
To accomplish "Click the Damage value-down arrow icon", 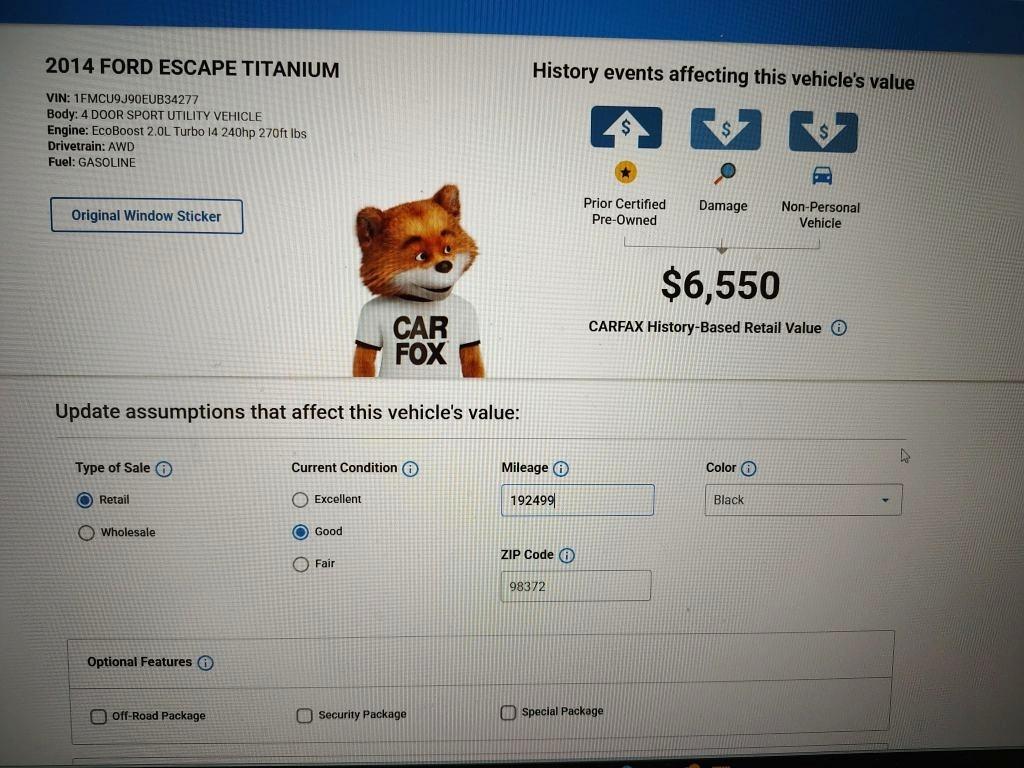I will click(x=726, y=129).
